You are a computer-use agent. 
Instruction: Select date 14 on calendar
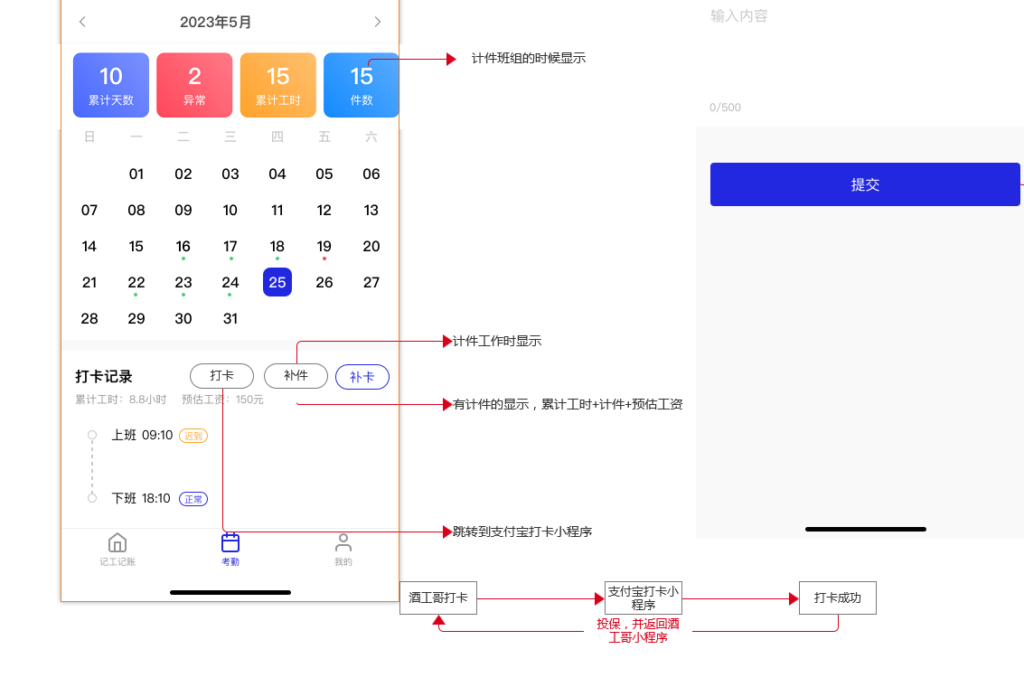coord(89,246)
